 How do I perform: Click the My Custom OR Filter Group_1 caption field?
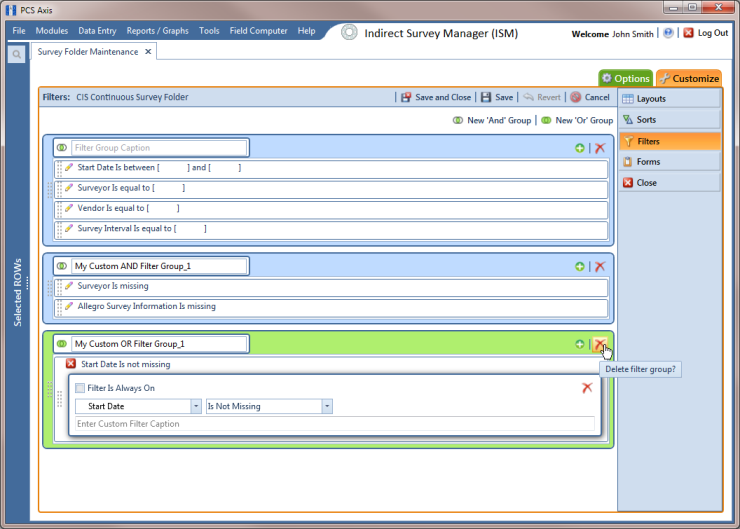coord(159,344)
